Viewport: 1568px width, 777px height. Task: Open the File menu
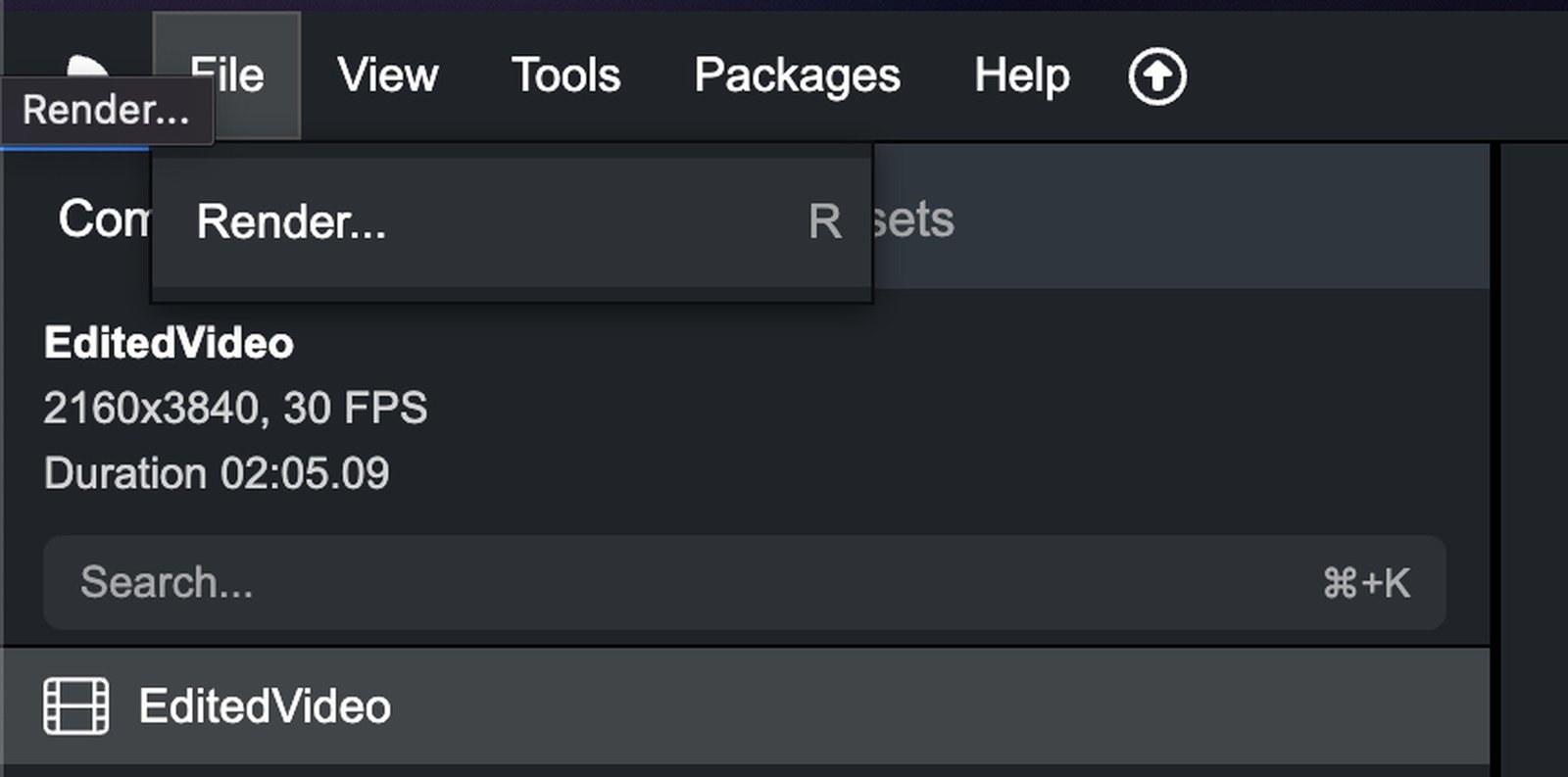226,75
